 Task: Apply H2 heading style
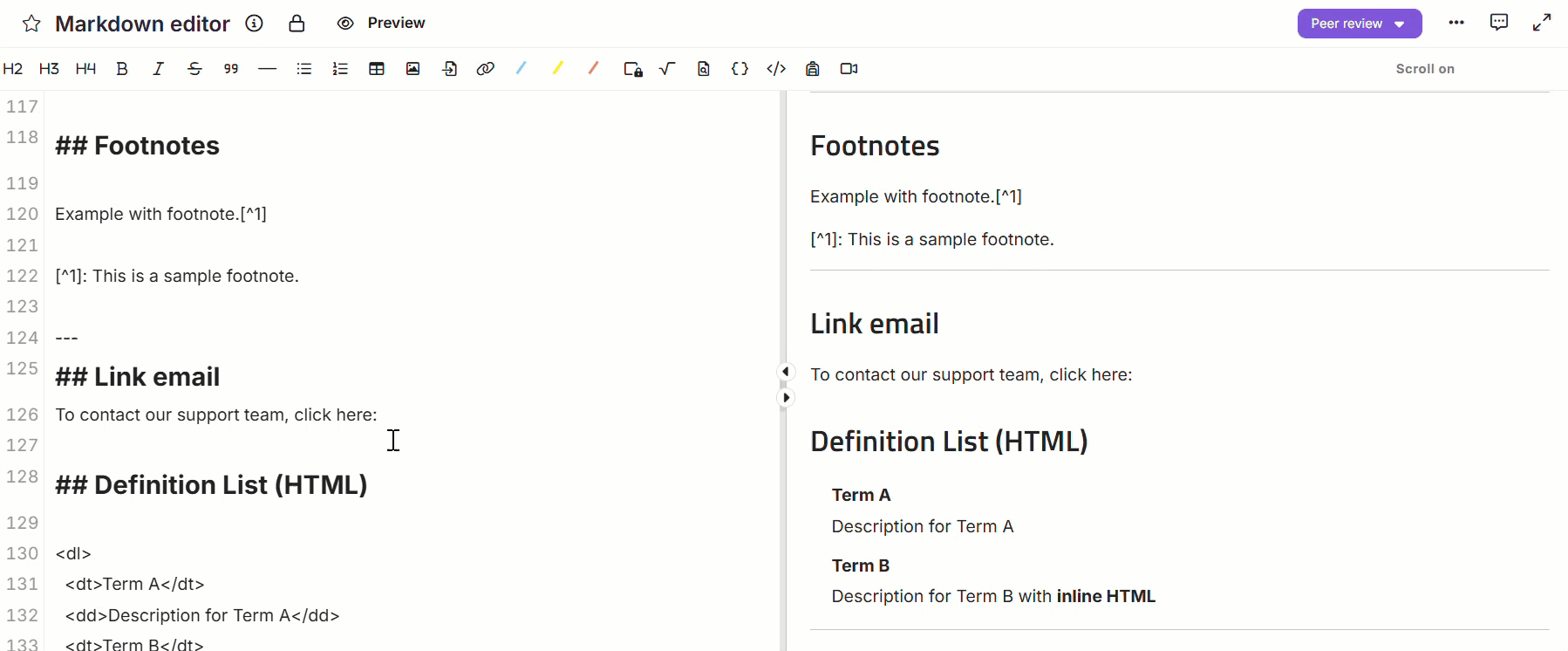[13, 69]
